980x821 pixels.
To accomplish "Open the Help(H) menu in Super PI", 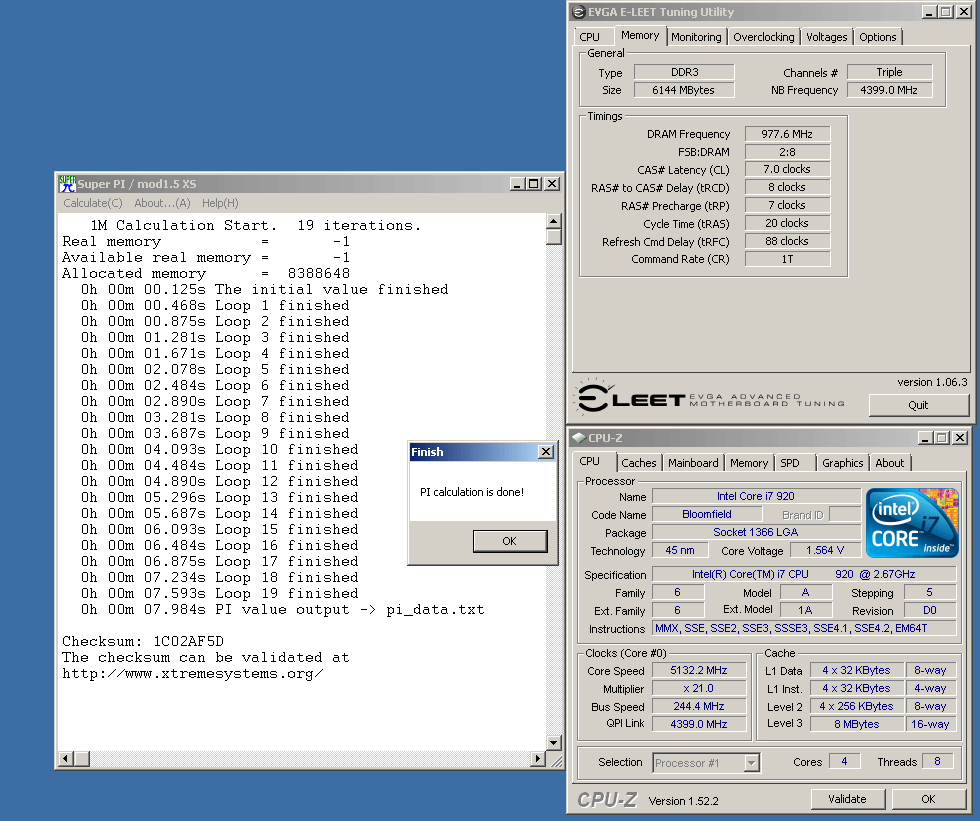I will [x=220, y=203].
